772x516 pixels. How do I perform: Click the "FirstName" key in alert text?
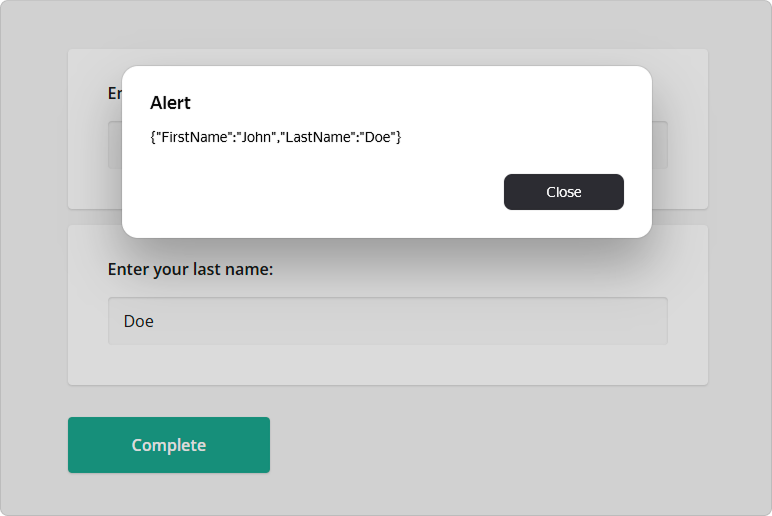point(196,136)
